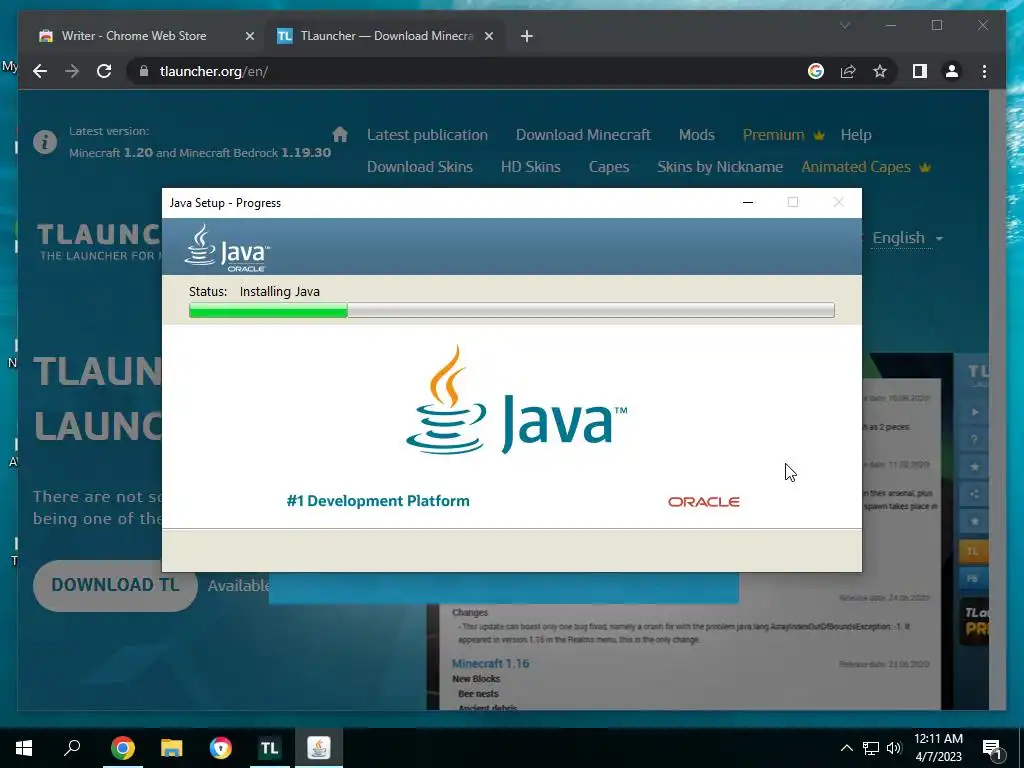Click yellow TL button in page sidebar

coord(972,551)
